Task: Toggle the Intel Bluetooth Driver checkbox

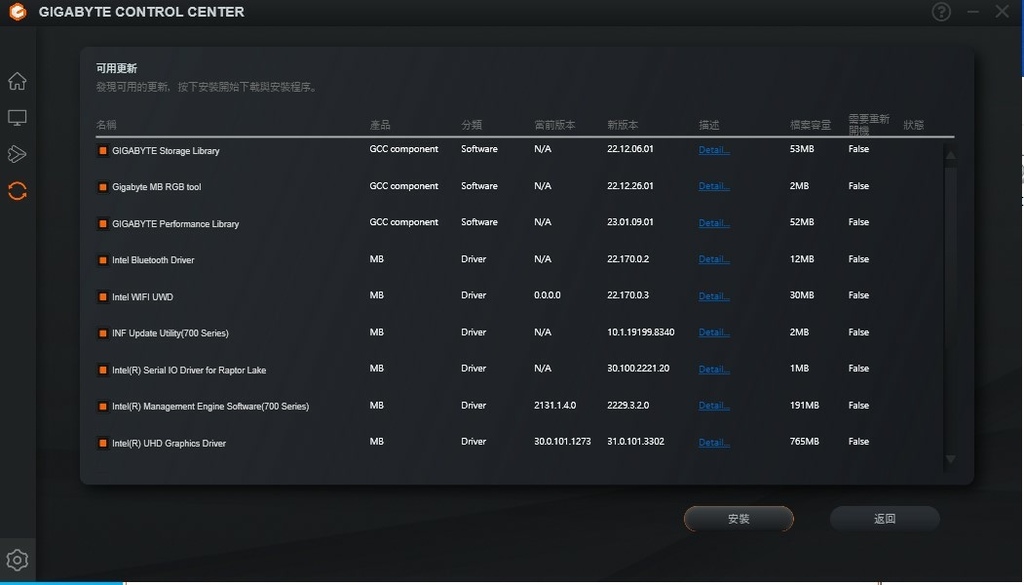Action: 103,261
